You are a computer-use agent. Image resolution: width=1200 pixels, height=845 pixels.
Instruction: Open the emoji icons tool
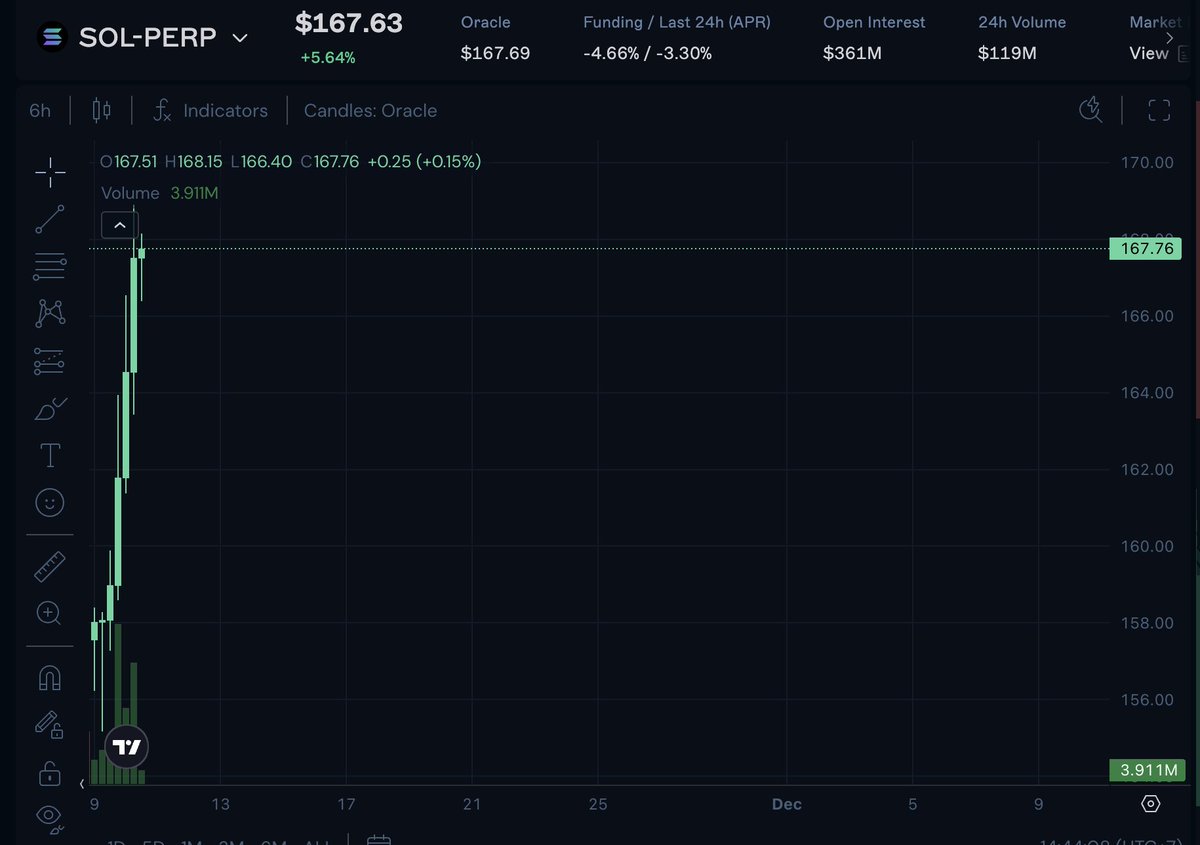point(50,502)
